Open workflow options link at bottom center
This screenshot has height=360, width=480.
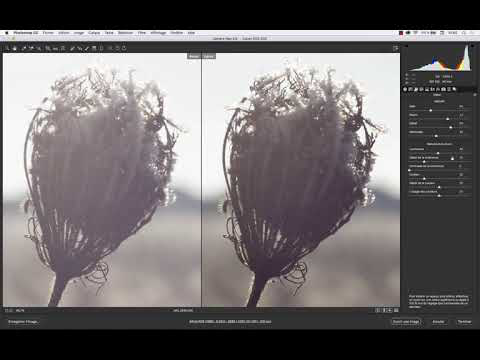pos(230,322)
